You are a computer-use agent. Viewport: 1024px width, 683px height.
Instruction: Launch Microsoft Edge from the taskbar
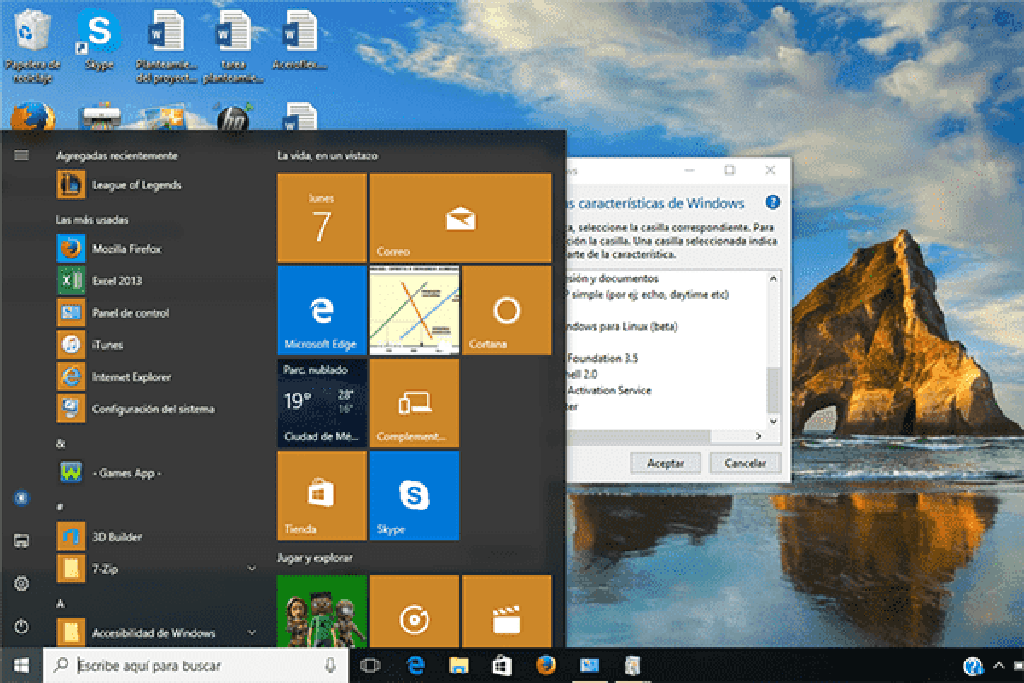pyautogui.click(x=415, y=665)
